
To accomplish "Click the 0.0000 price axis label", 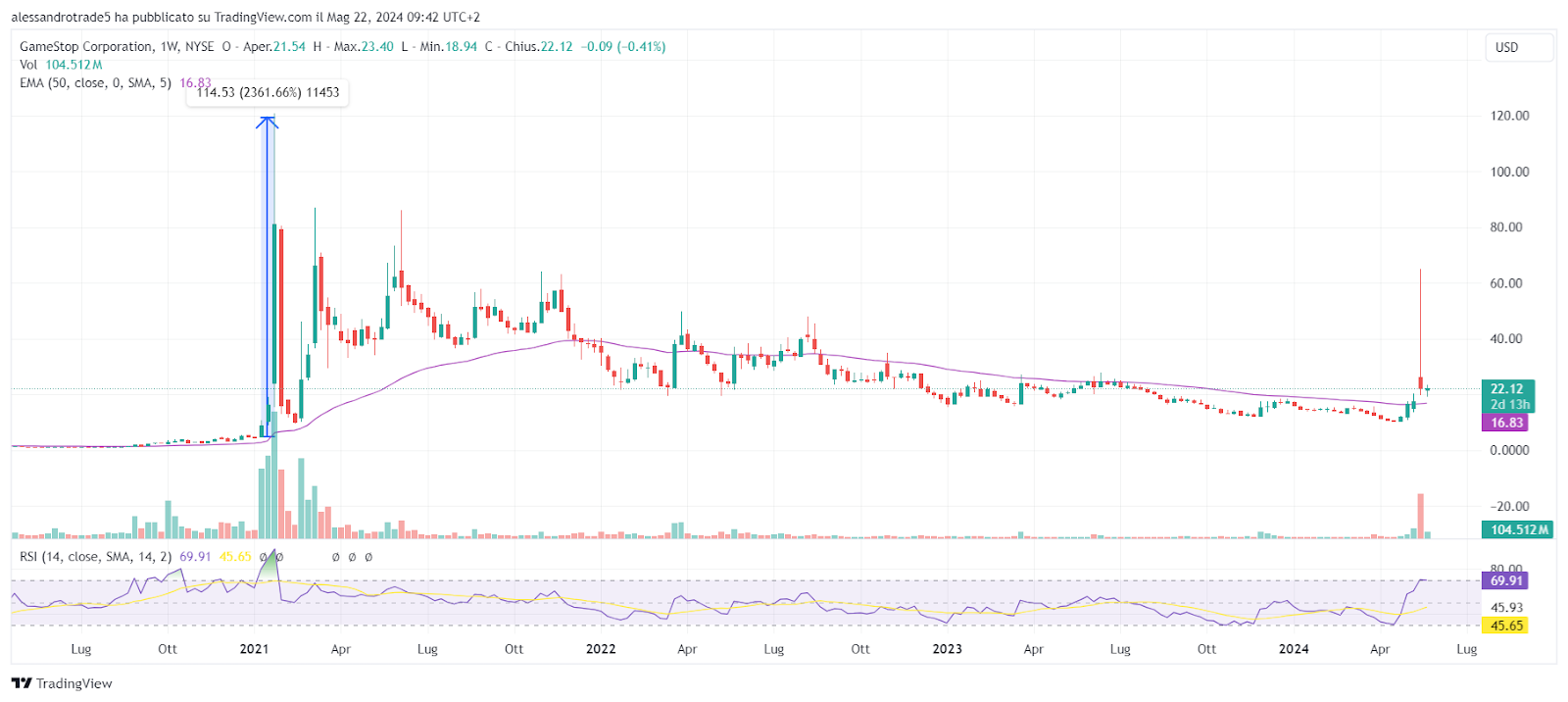I will (1509, 451).
